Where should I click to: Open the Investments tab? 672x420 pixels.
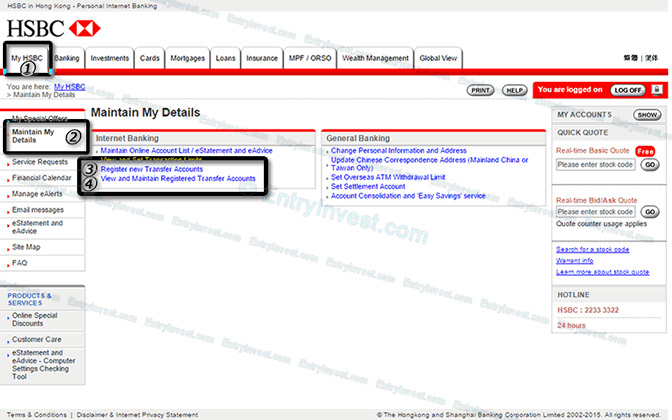110,58
